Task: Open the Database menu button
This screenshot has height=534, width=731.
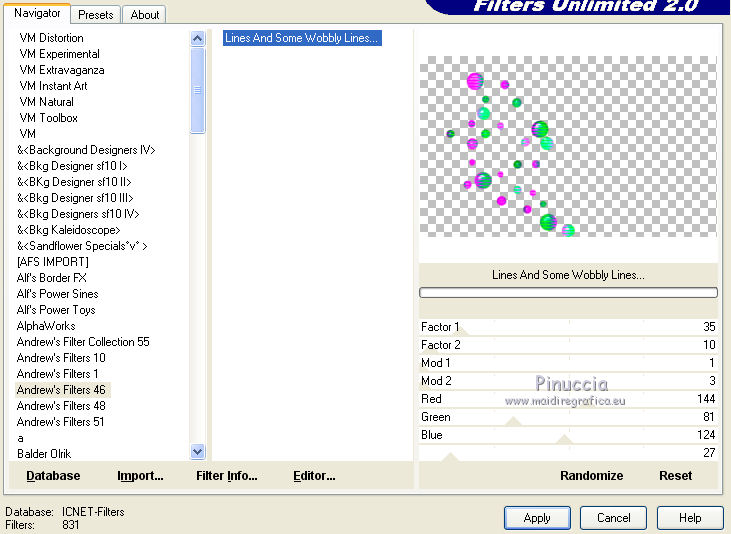Action: pyautogui.click(x=53, y=476)
